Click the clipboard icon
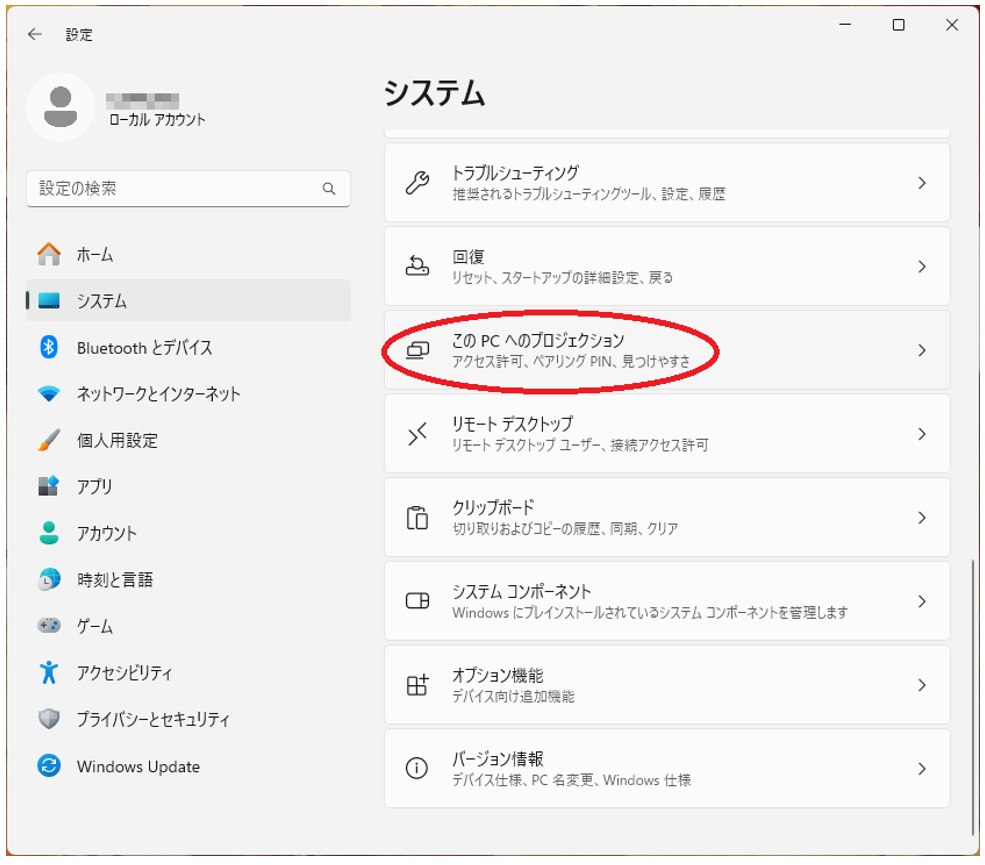This screenshot has width=985, height=865. click(417, 518)
